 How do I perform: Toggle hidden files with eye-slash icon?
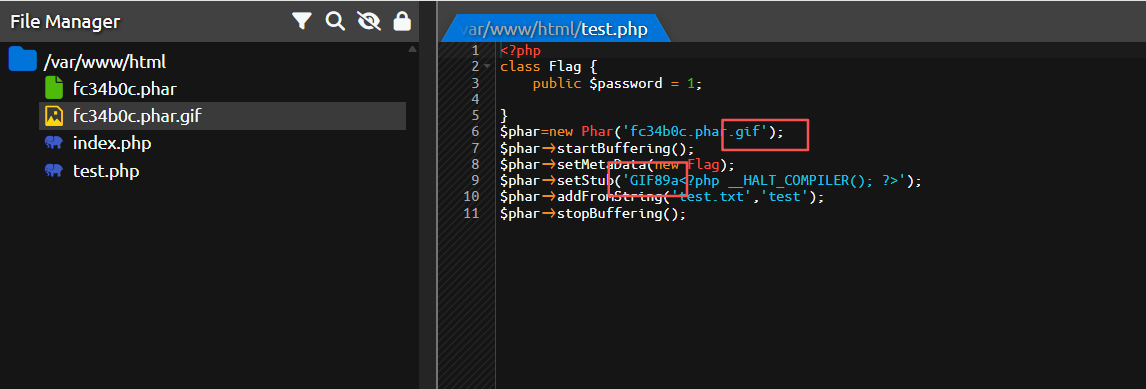coord(369,22)
